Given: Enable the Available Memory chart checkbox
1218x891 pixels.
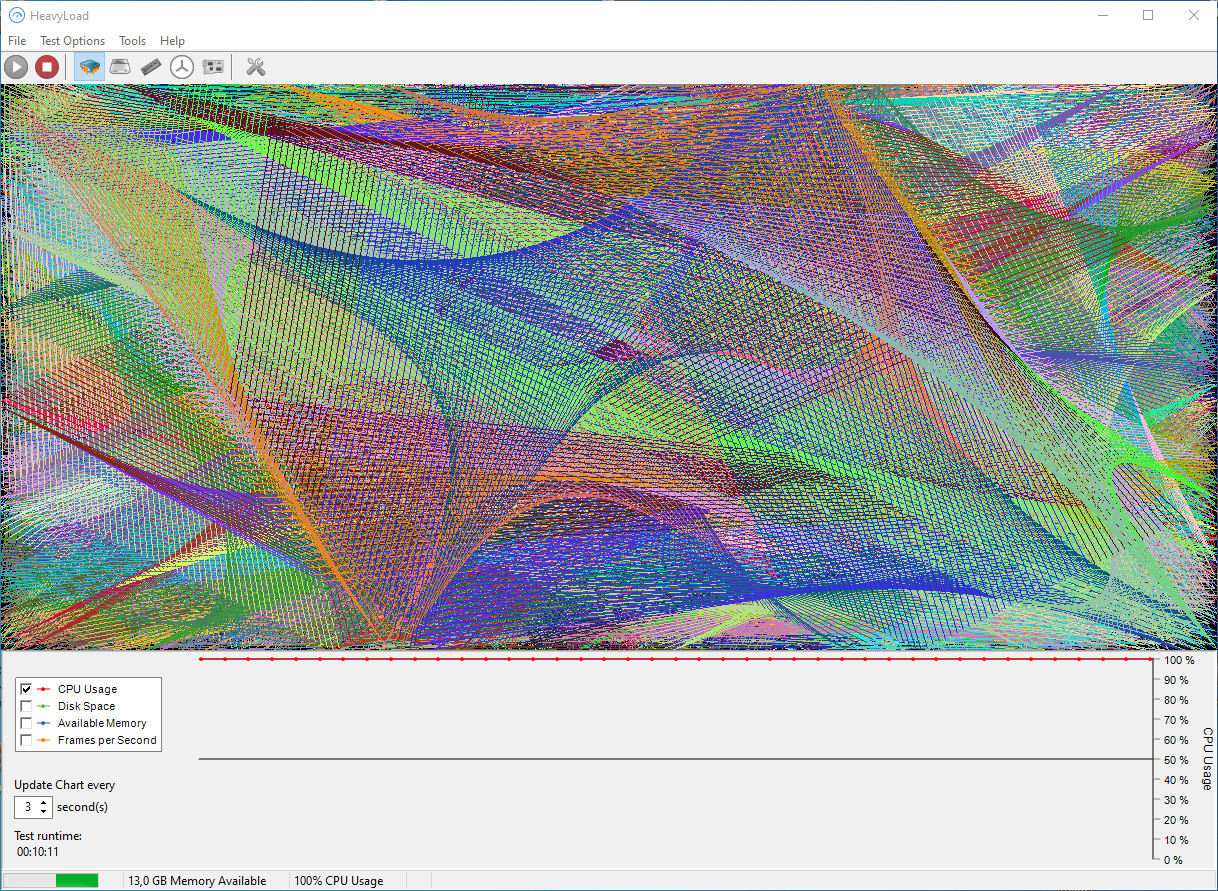Looking at the screenshot, I should point(26,723).
